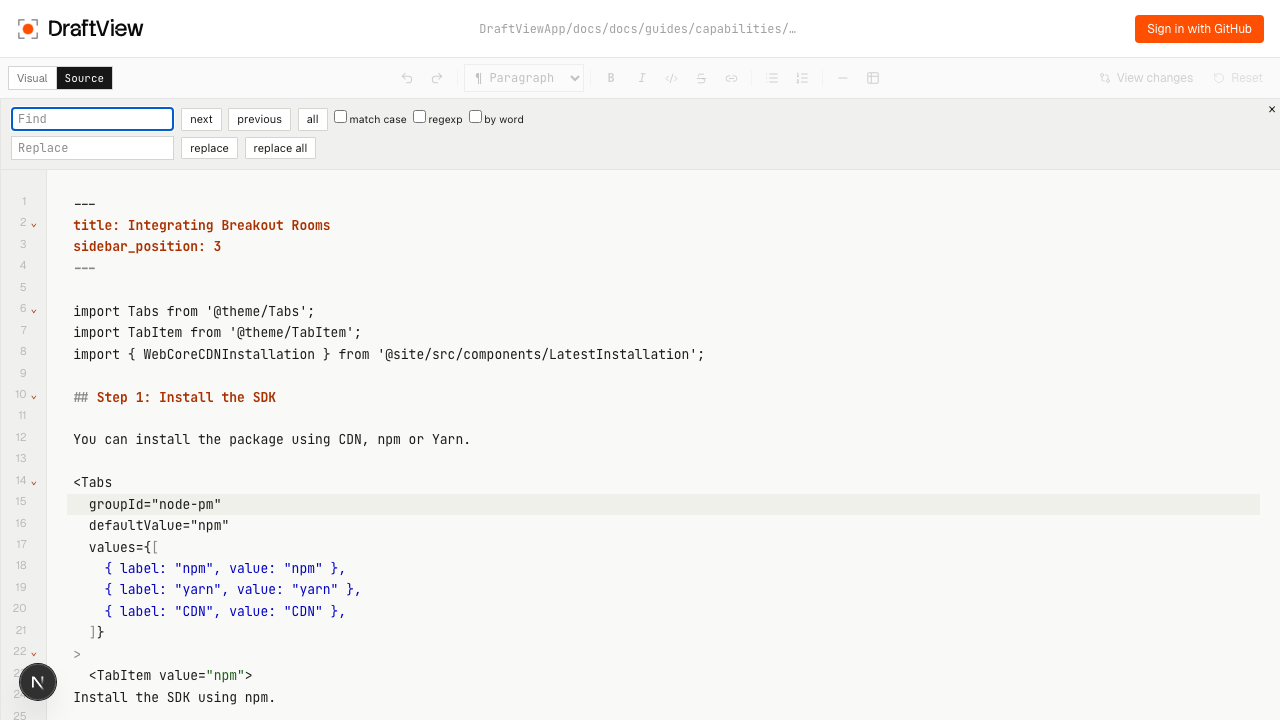1280x720 pixels.
Task: Open the Paragraph block type dropdown
Action: point(524,78)
